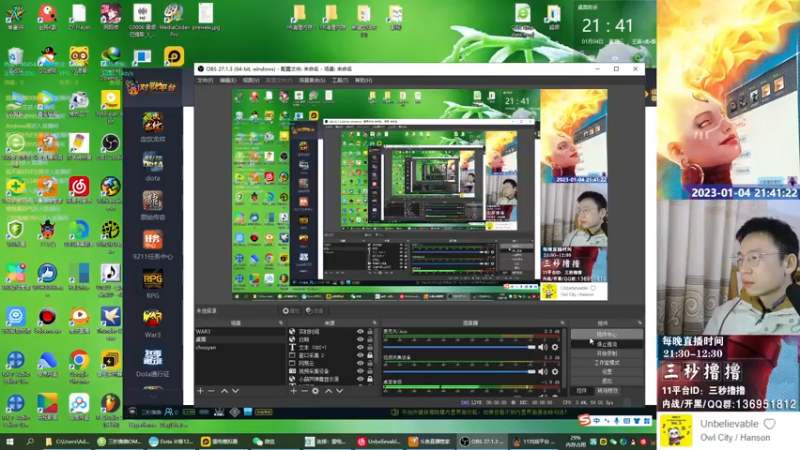800x450 pixels.
Task: Click the Sogou input method S icon
Action: point(584,420)
